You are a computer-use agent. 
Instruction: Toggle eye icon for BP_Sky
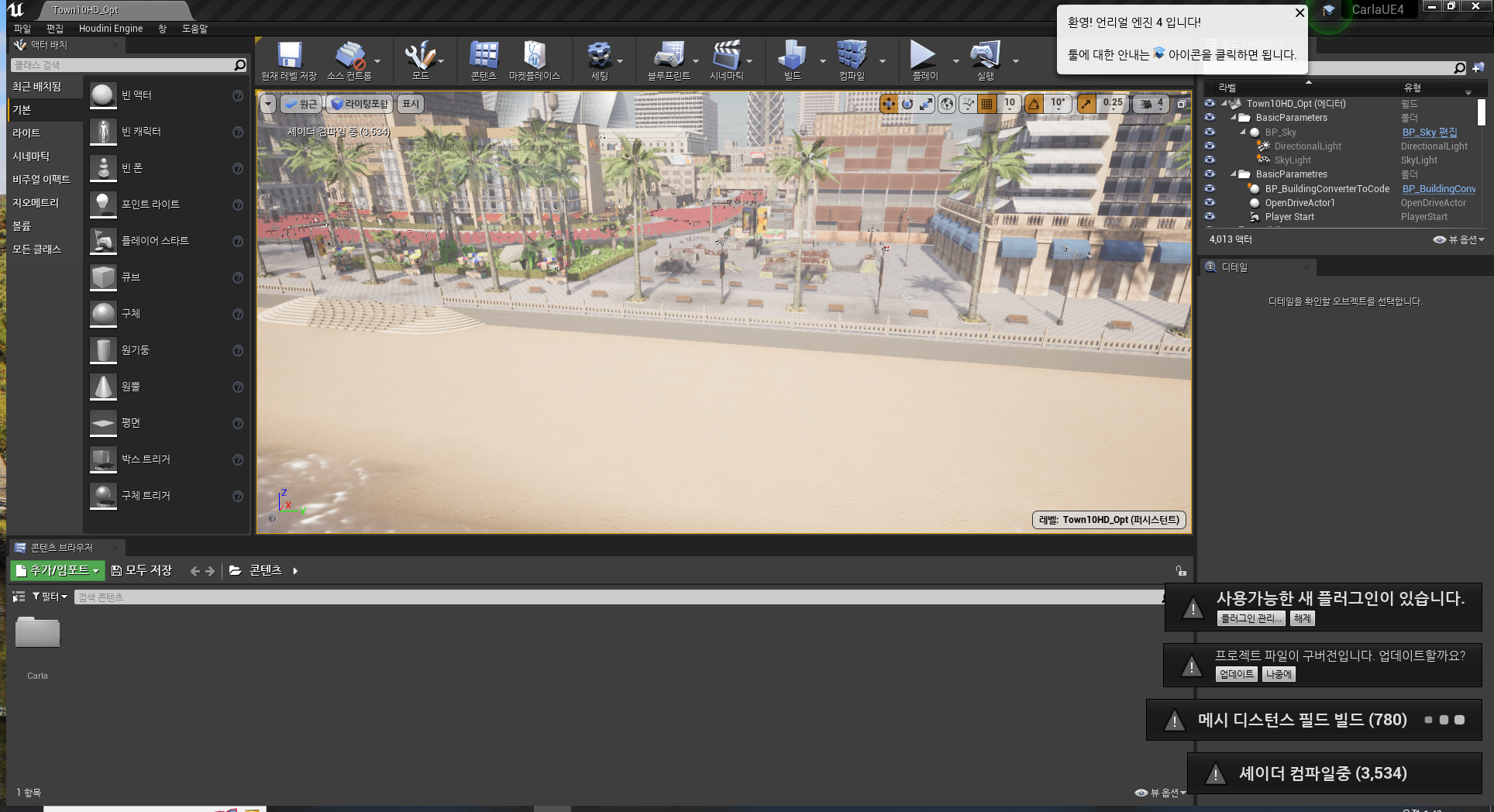click(x=1210, y=132)
